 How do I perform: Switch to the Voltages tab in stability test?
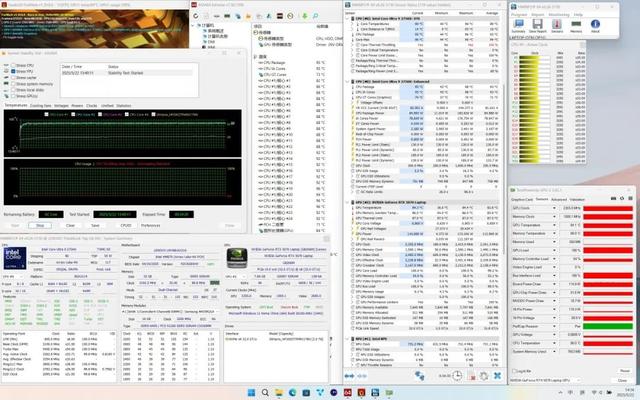[61, 106]
